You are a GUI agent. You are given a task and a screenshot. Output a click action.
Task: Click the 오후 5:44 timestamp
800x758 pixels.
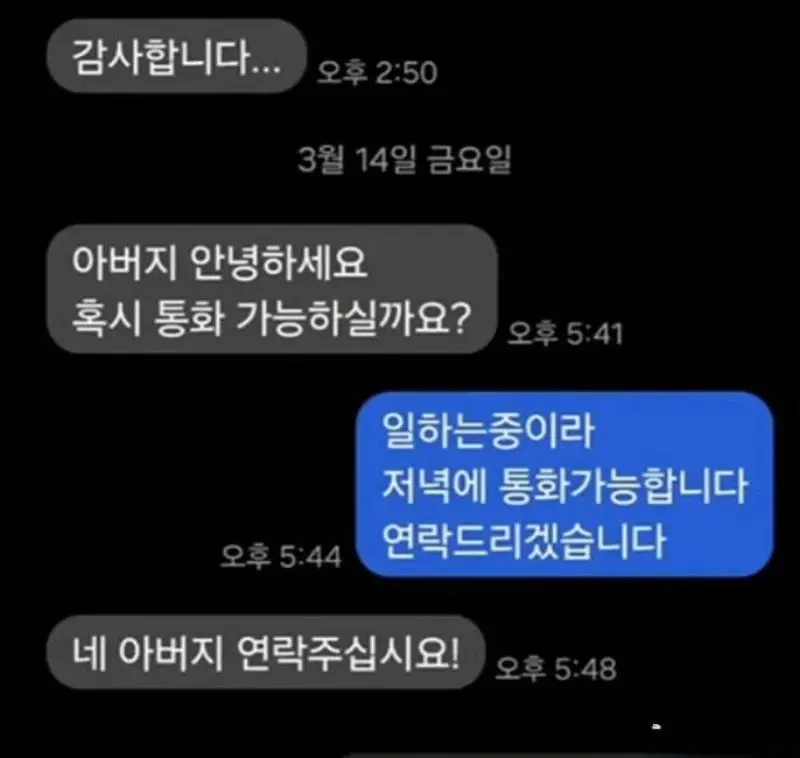coord(281,556)
